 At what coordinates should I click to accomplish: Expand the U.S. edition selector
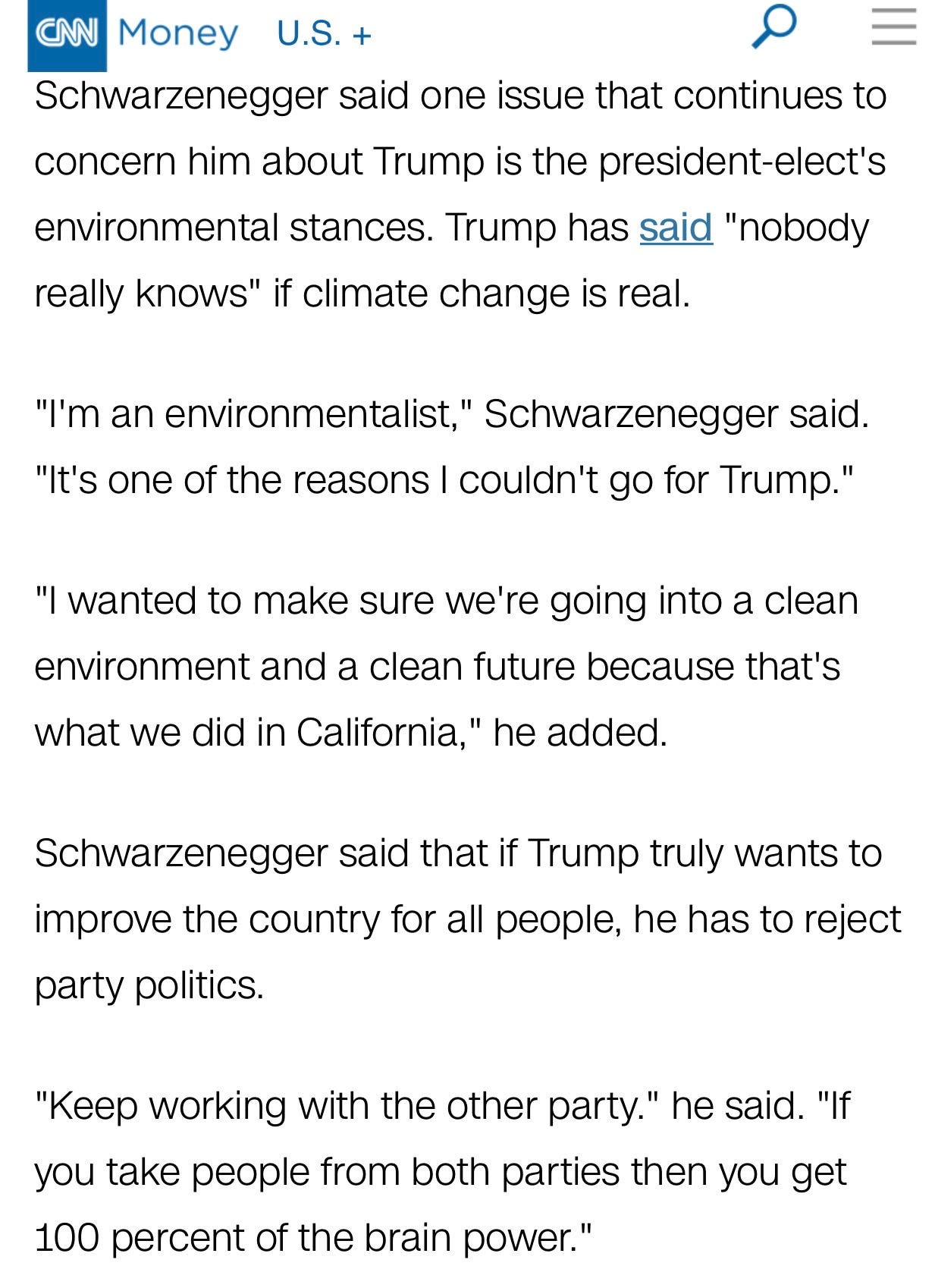[324, 33]
